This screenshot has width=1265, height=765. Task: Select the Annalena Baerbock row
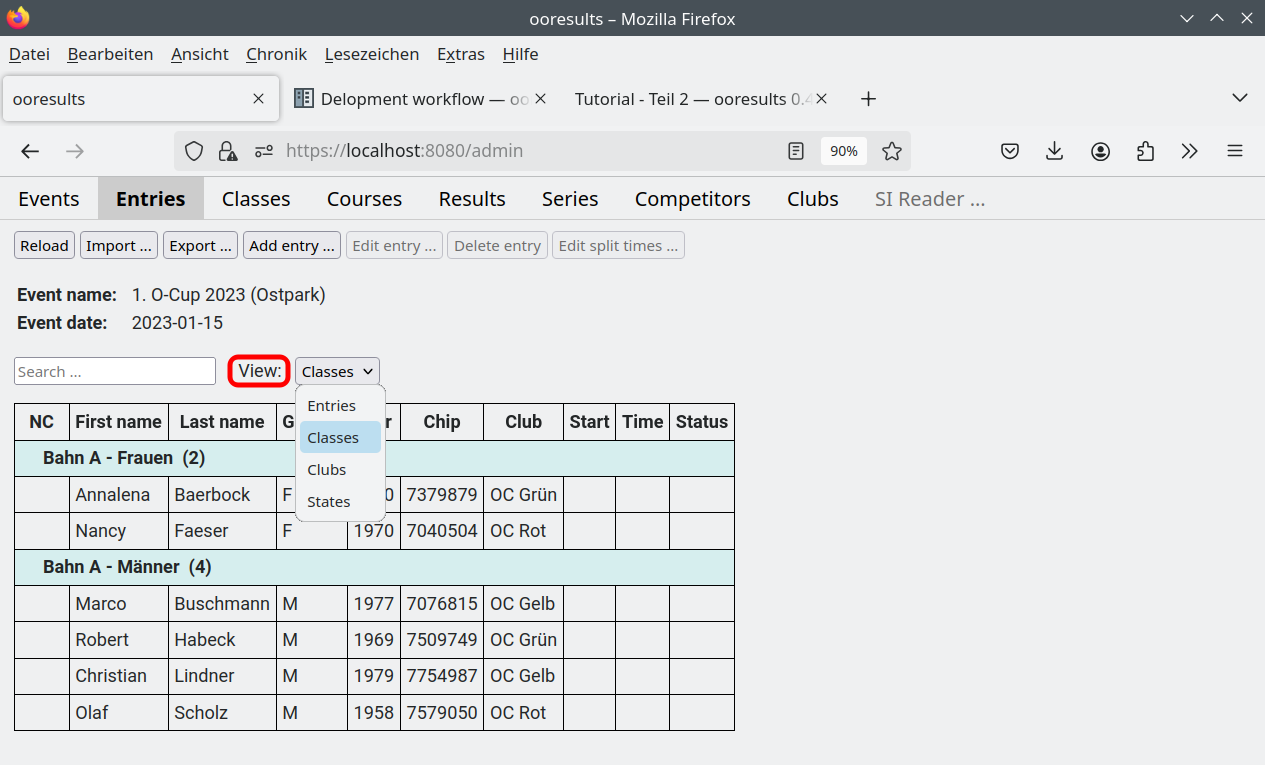pyautogui.click(x=374, y=495)
